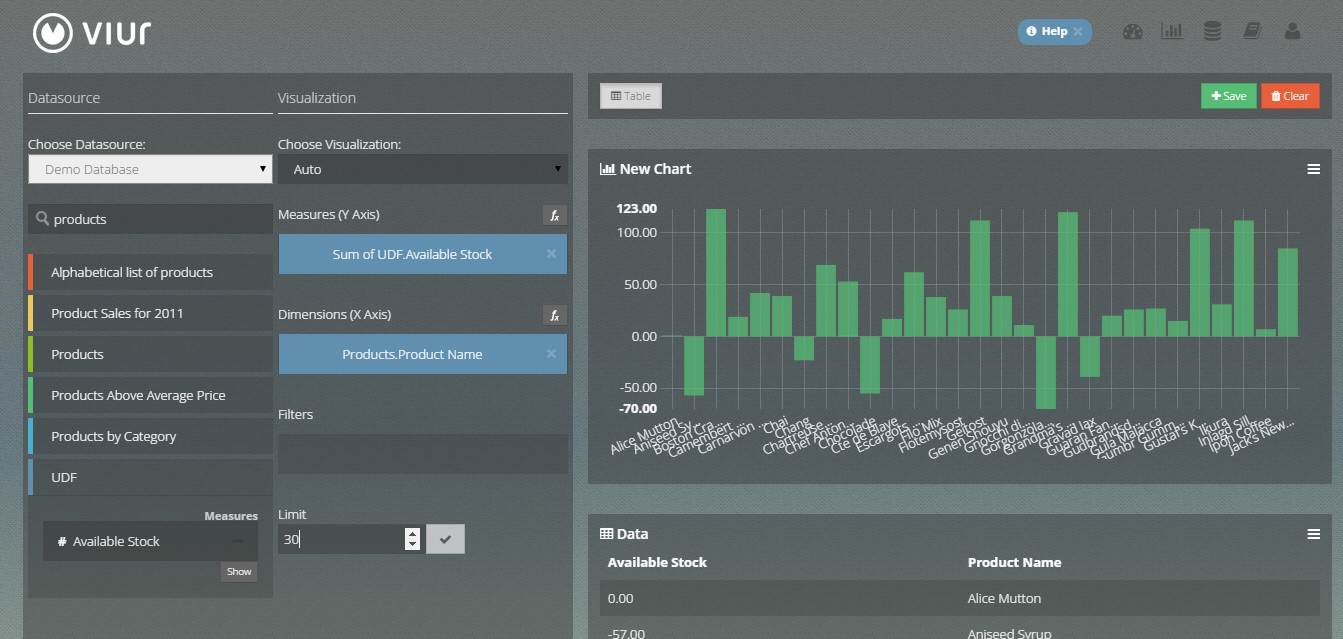Image resolution: width=1343 pixels, height=639 pixels.
Task: Dismiss the Help badge with its X
Action: click(x=1078, y=32)
